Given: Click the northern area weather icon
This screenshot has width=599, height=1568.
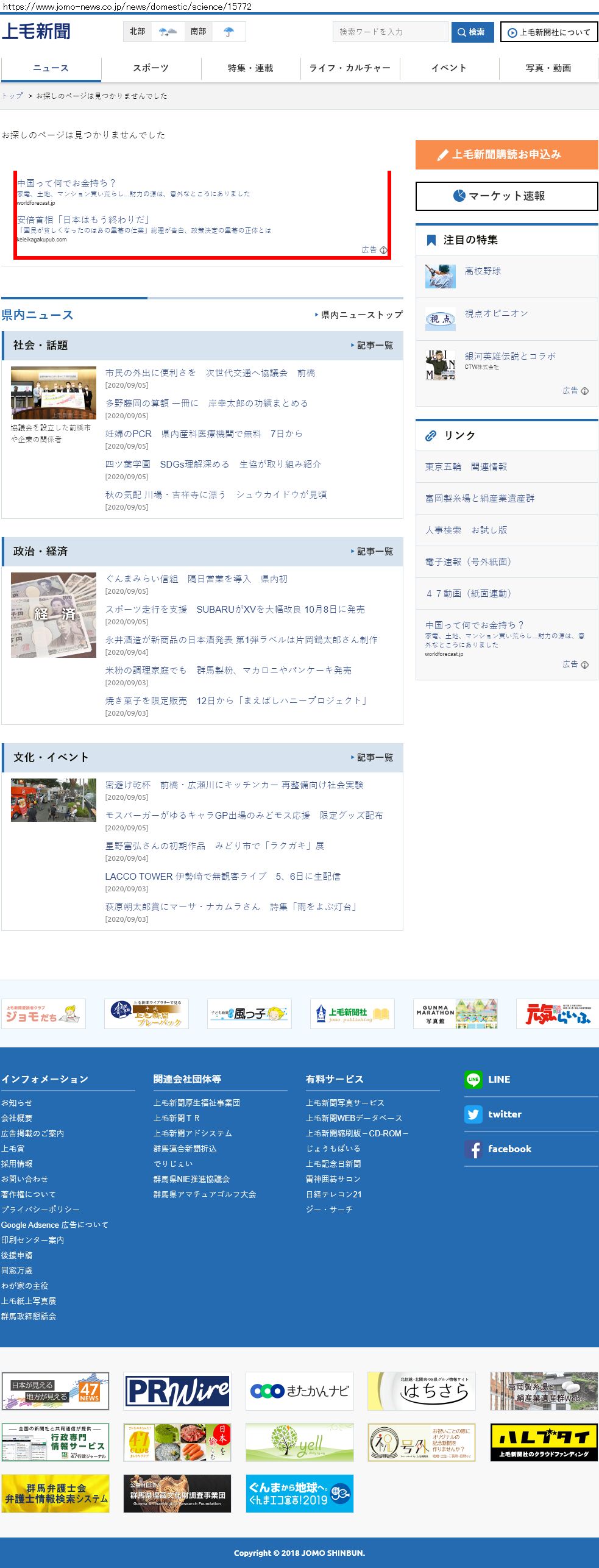Looking at the screenshot, I should (168, 32).
